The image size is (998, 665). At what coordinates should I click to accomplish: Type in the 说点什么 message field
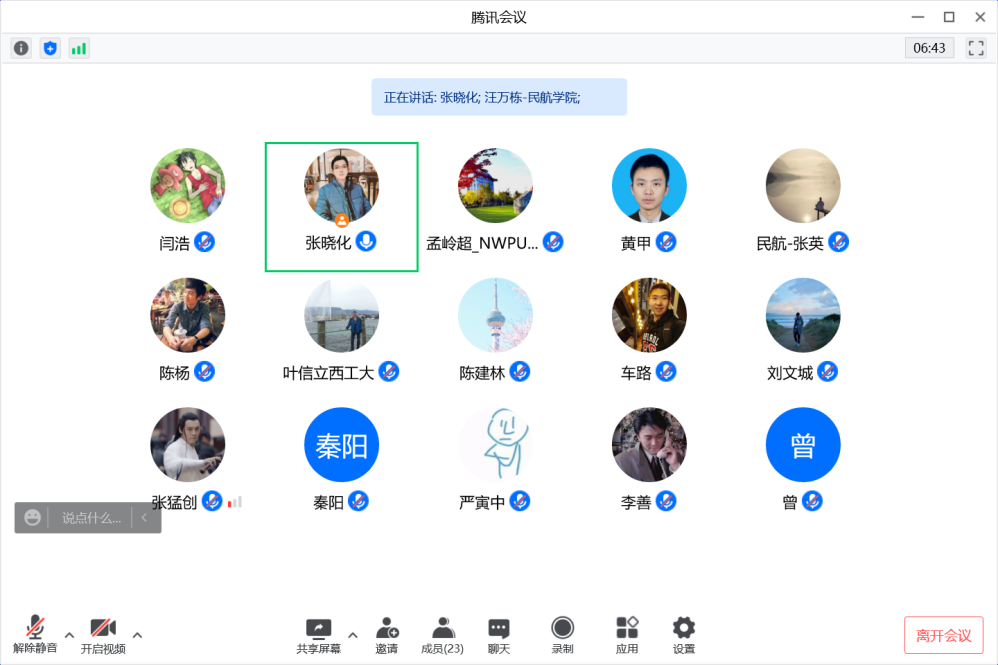click(91, 518)
